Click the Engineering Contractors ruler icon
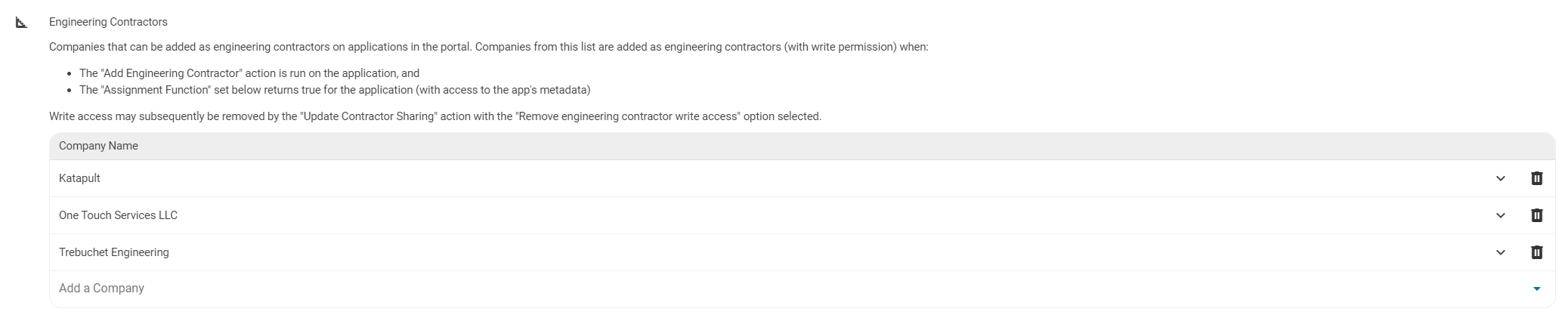The image size is (1568, 315). [21, 23]
